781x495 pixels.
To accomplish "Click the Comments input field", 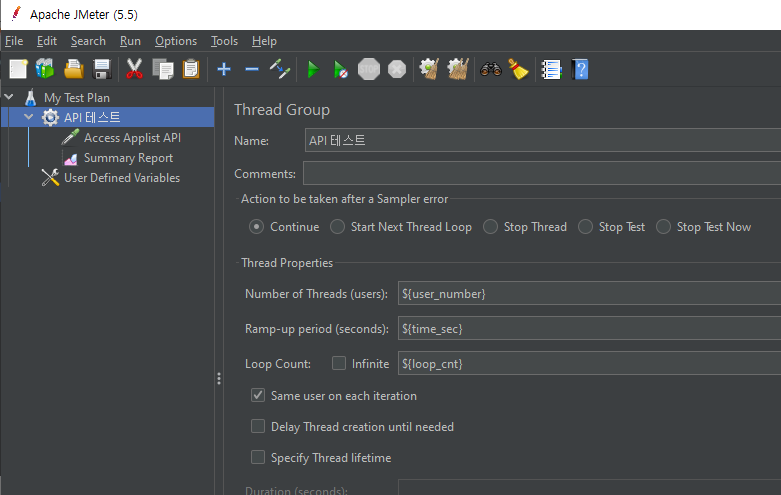I will pyautogui.click(x=542, y=173).
